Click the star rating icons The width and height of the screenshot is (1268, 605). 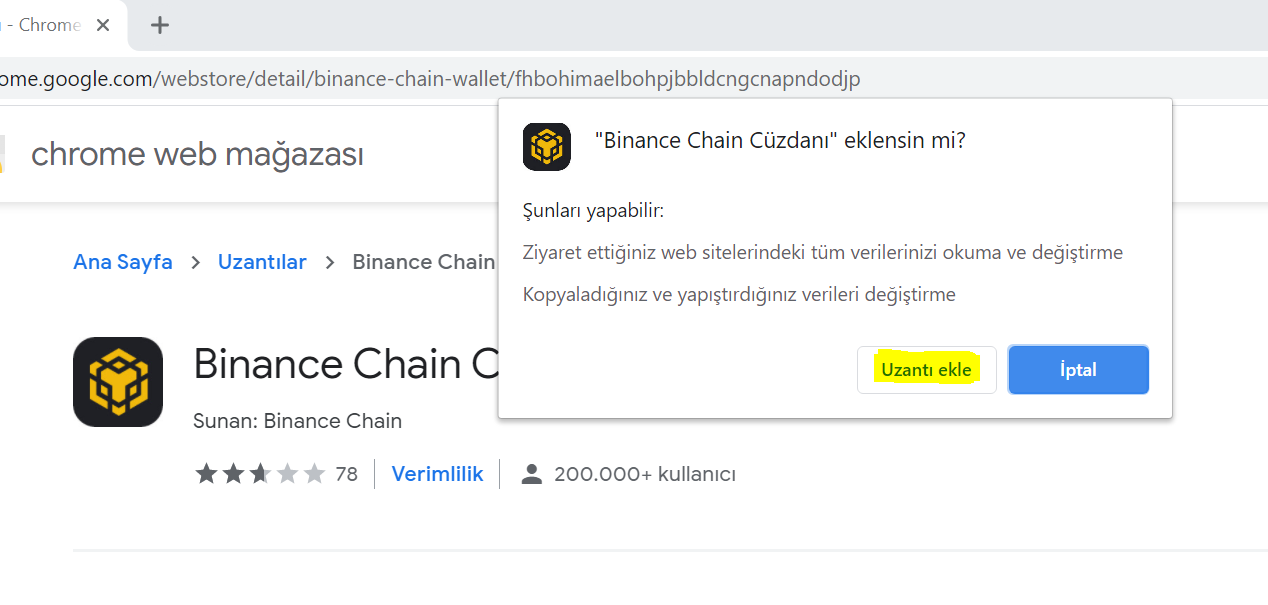tap(260, 474)
